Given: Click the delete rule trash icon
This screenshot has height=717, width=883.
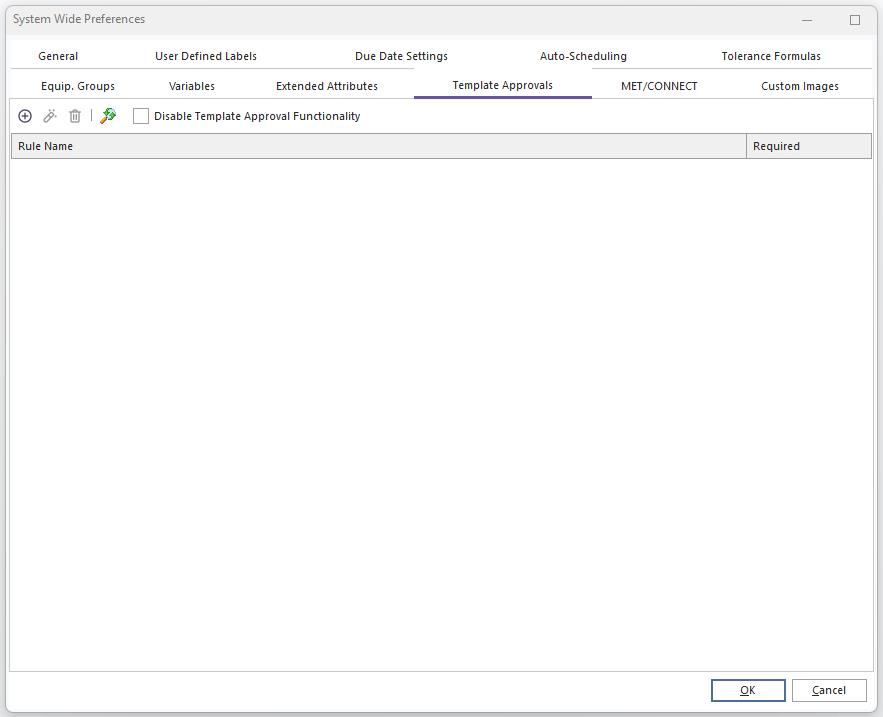Looking at the screenshot, I should pyautogui.click(x=75, y=116).
